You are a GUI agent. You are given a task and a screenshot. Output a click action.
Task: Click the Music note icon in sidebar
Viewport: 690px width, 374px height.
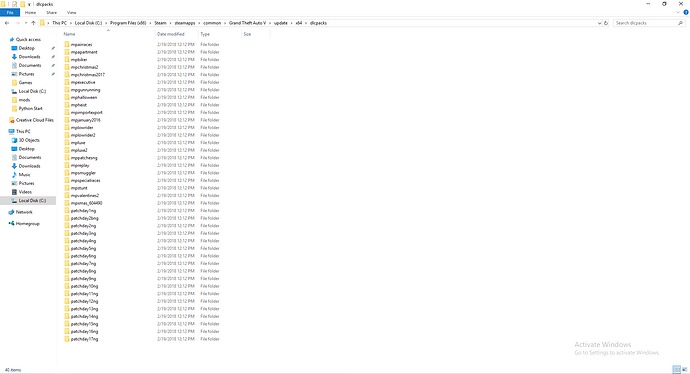(14, 175)
